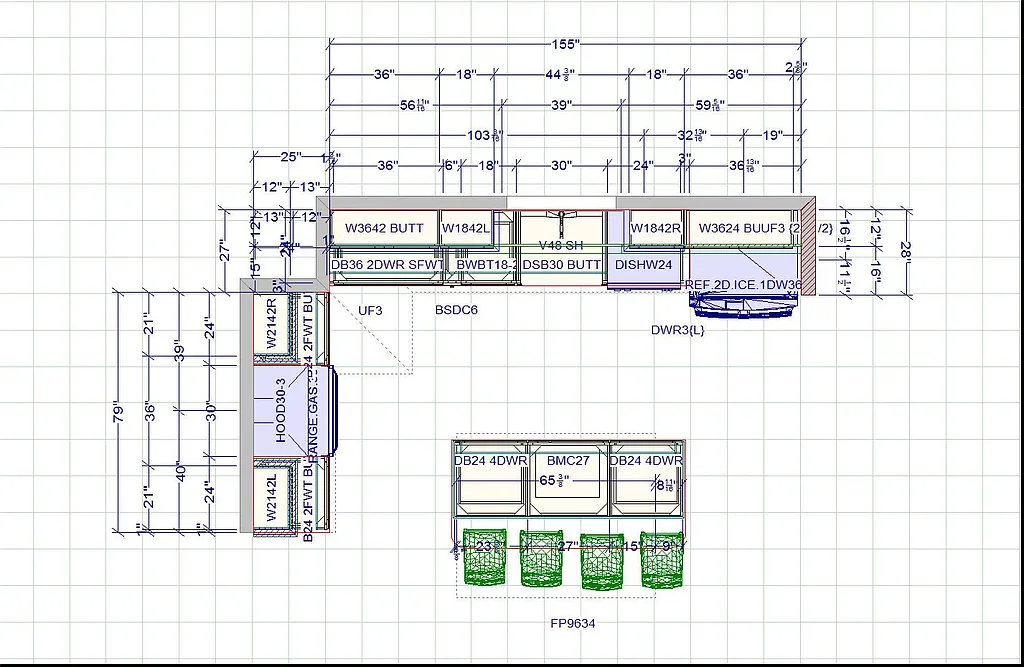The image size is (1024, 667).
Task: Select the BWBT18-2 cabinet label
Action: [x=487, y=265]
